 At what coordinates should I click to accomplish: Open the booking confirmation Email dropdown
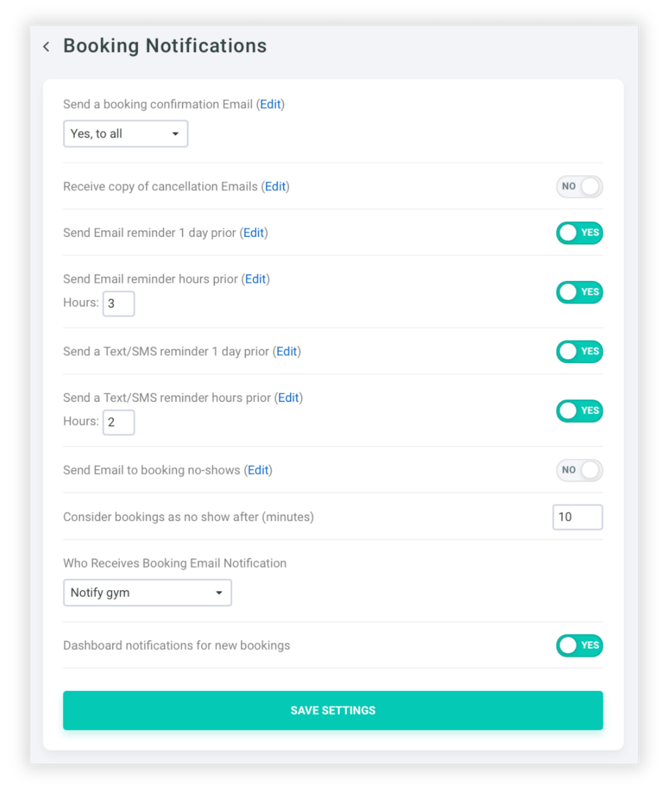click(125, 134)
